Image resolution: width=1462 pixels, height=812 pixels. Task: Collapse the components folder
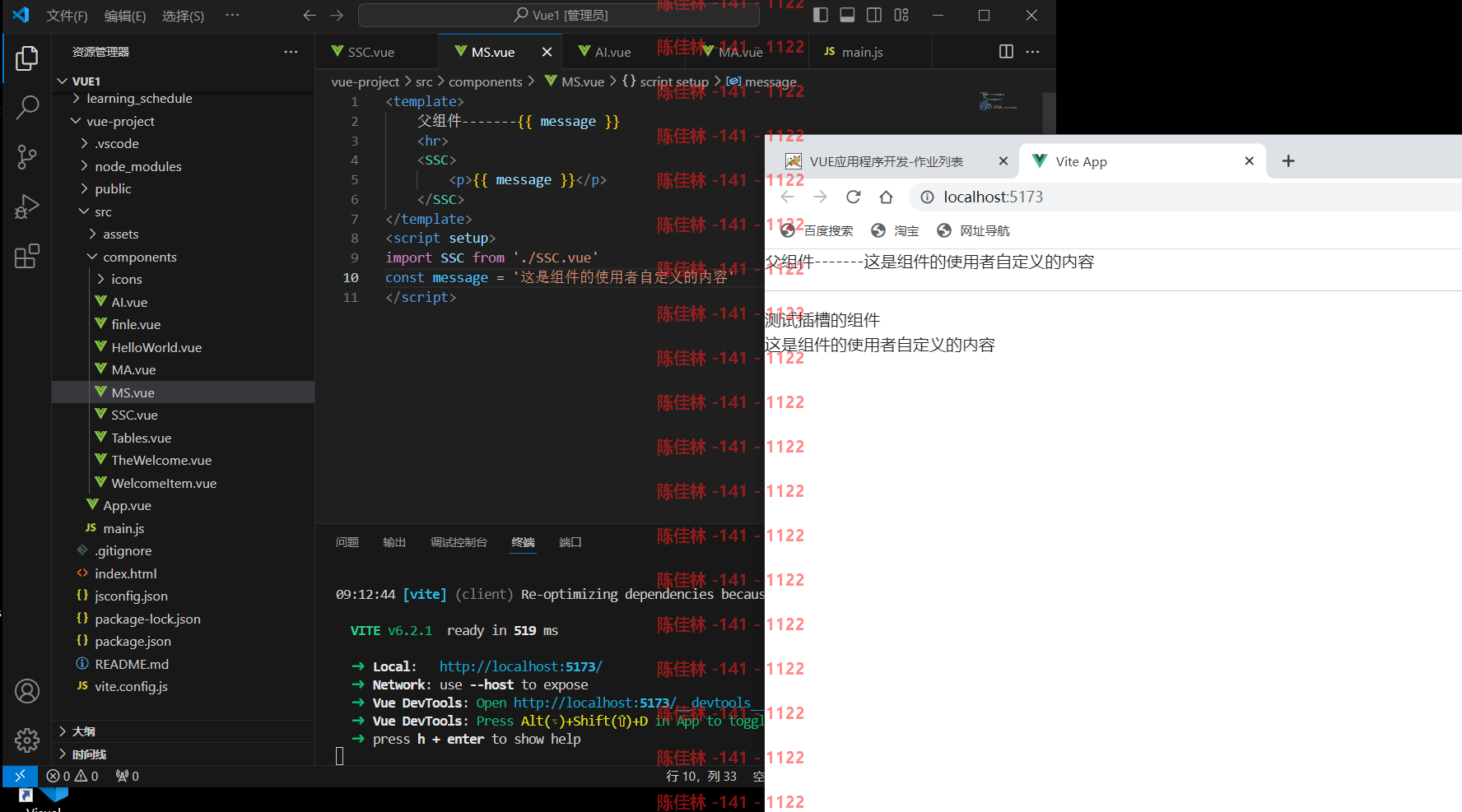[x=92, y=257]
